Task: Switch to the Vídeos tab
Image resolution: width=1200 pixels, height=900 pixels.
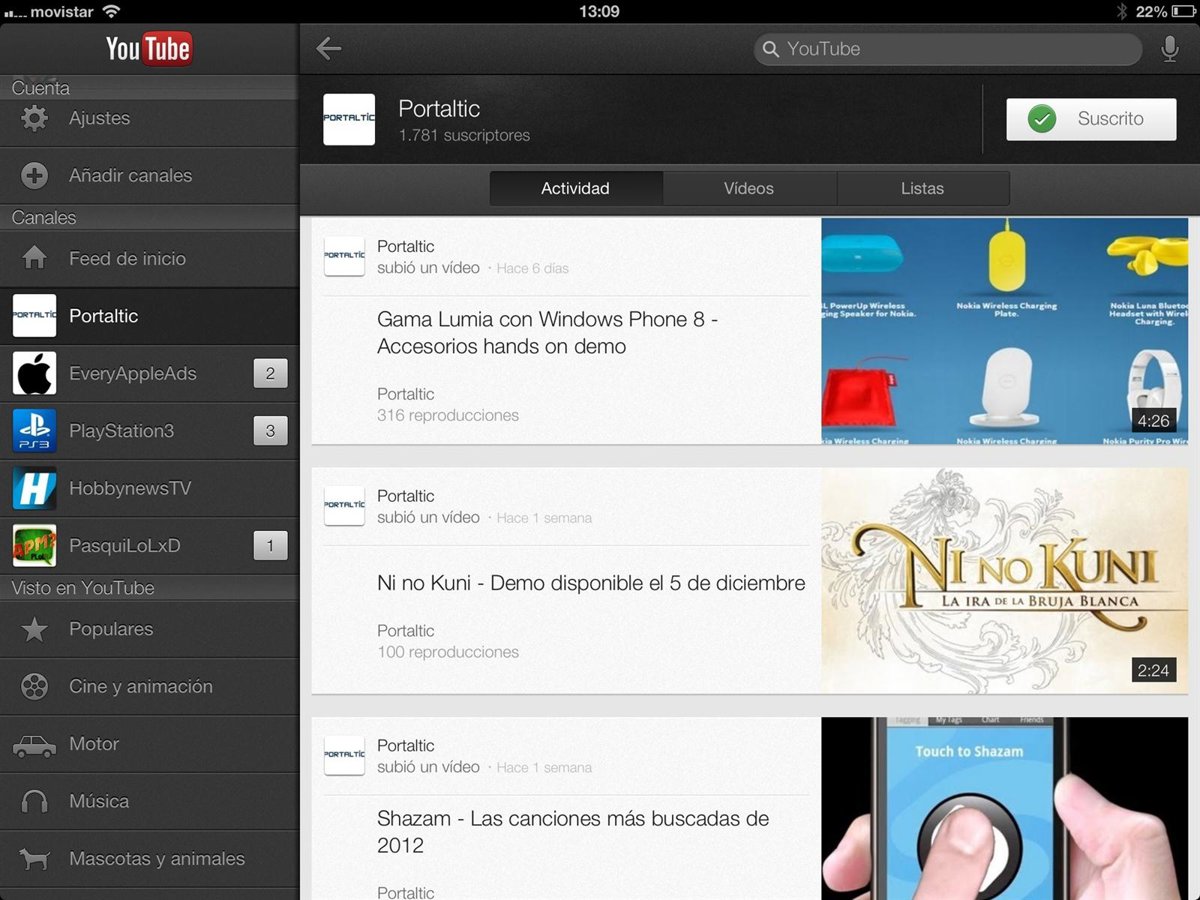Action: pyautogui.click(x=749, y=188)
